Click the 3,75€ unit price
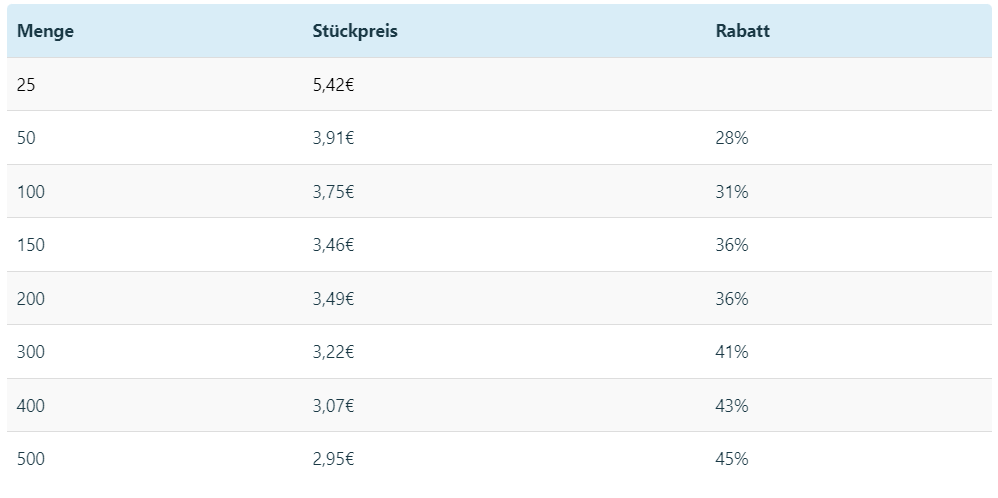The image size is (998, 498). [333, 192]
